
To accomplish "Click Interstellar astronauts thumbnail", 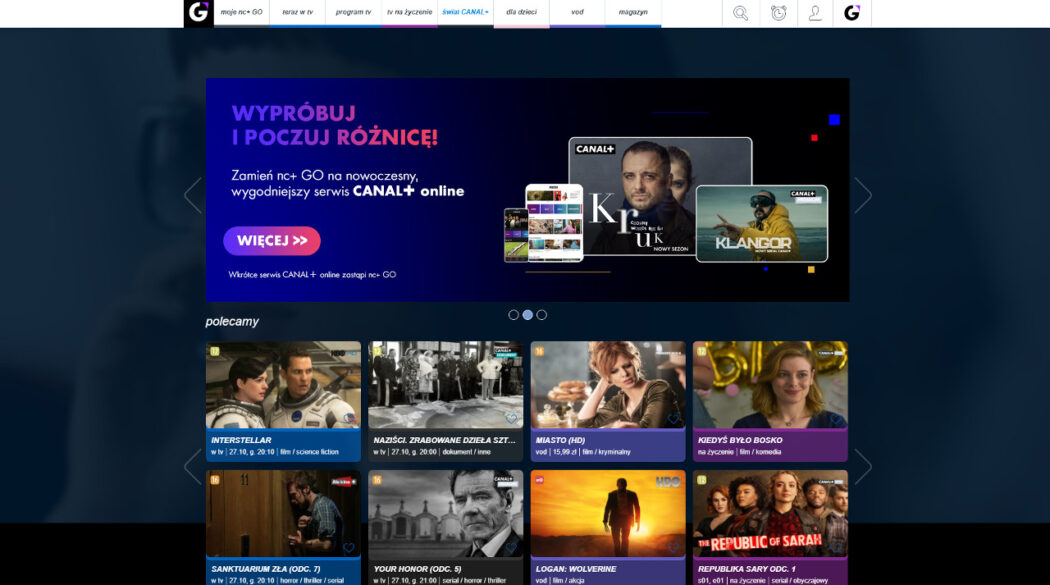I will click(283, 385).
